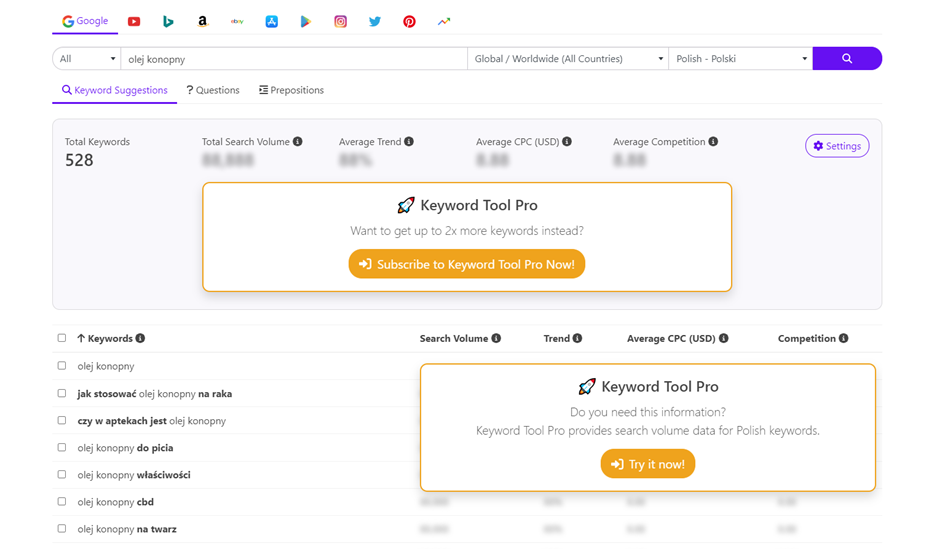
Task: Expand the 'All' search type dropdown
Action: 87,59
